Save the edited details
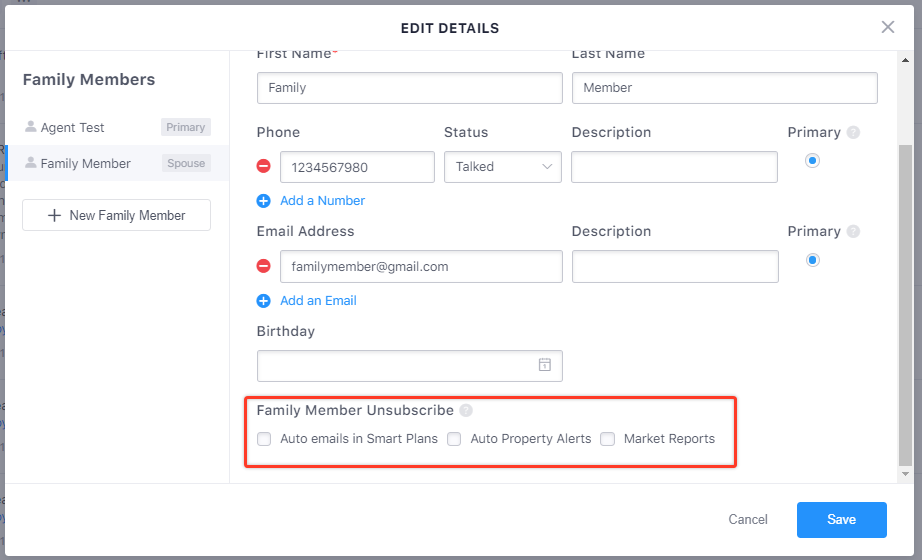The height and width of the screenshot is (560, 922). tap(841, 519)
